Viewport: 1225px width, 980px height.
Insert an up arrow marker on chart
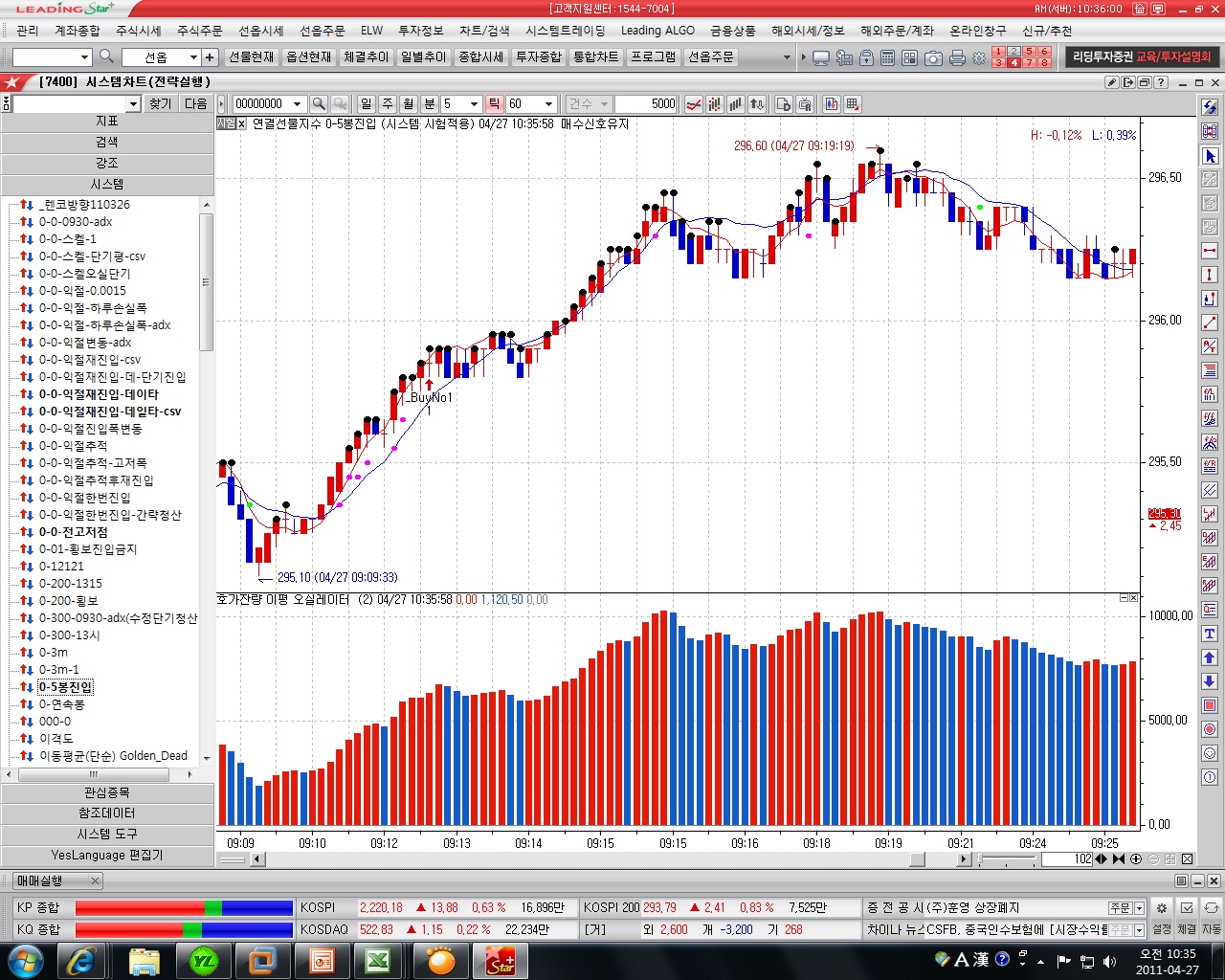coord(1210,657)
